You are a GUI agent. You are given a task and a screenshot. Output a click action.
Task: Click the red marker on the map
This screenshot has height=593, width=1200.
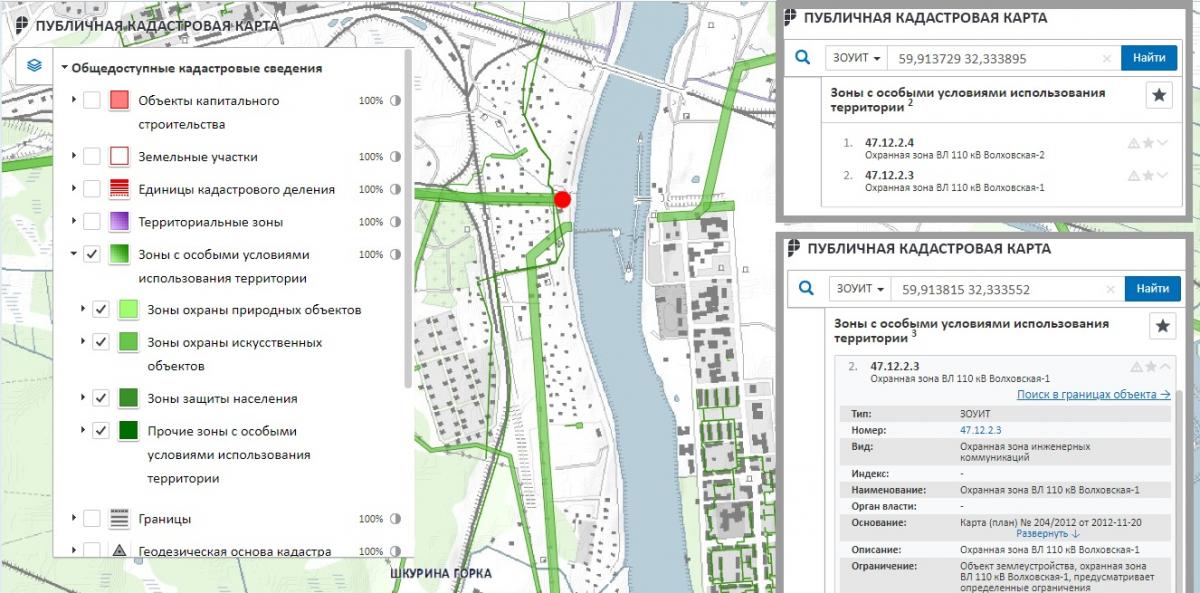562,199
